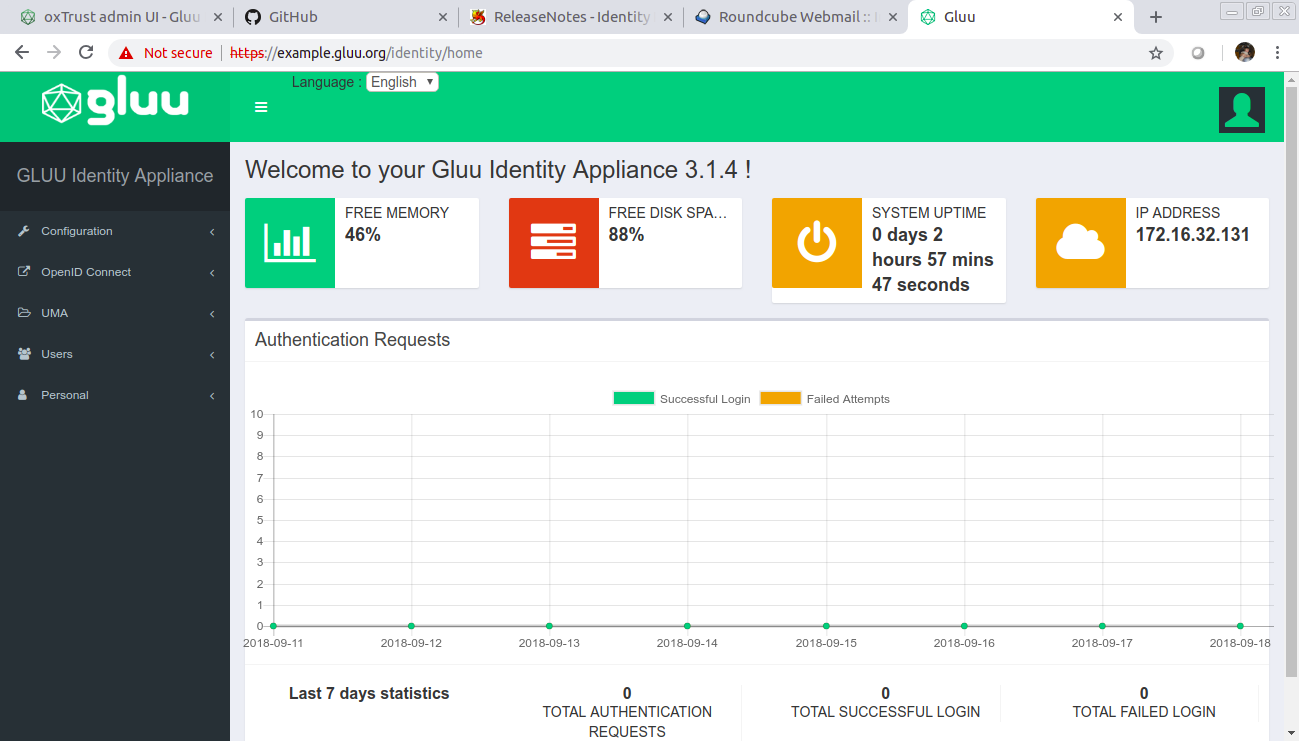
Task: Toggle the Failed Attempts legend series
Action: pyautogui.click(x=825, y=399)
